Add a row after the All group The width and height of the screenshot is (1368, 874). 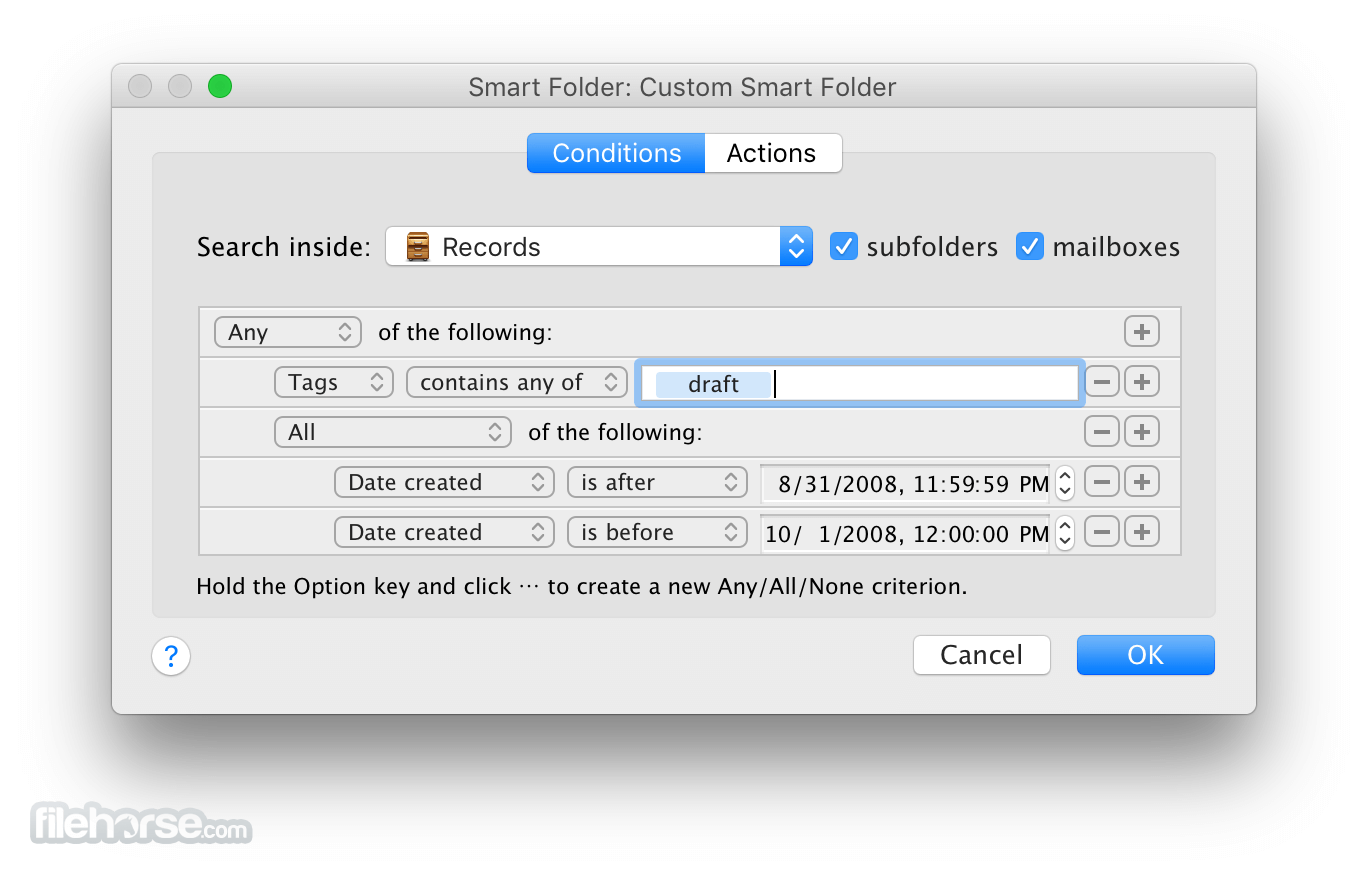1141,432
